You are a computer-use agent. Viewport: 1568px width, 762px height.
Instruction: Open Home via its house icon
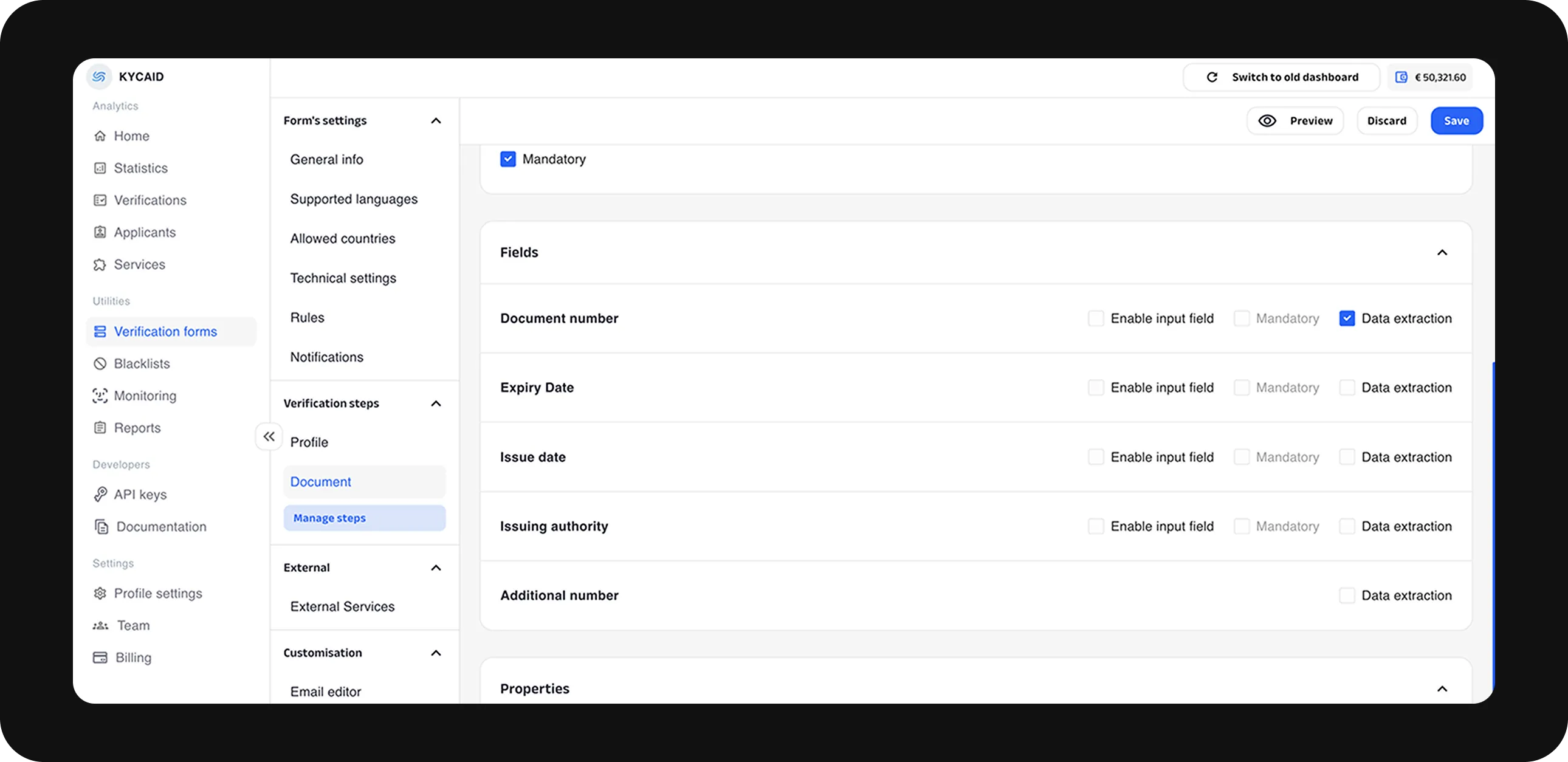tap(100, 136)
